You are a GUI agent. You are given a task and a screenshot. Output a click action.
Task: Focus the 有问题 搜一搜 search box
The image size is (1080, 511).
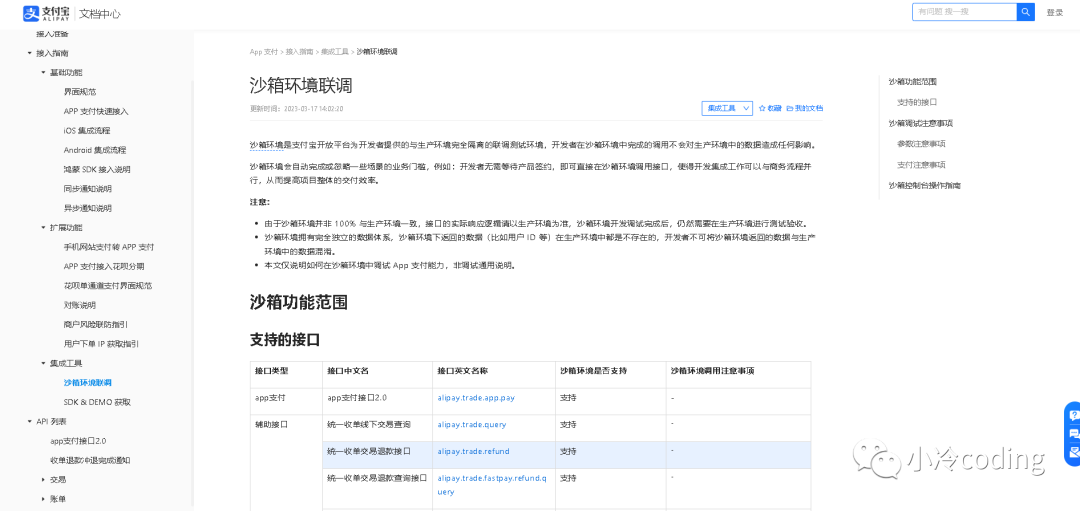(964, 12)
